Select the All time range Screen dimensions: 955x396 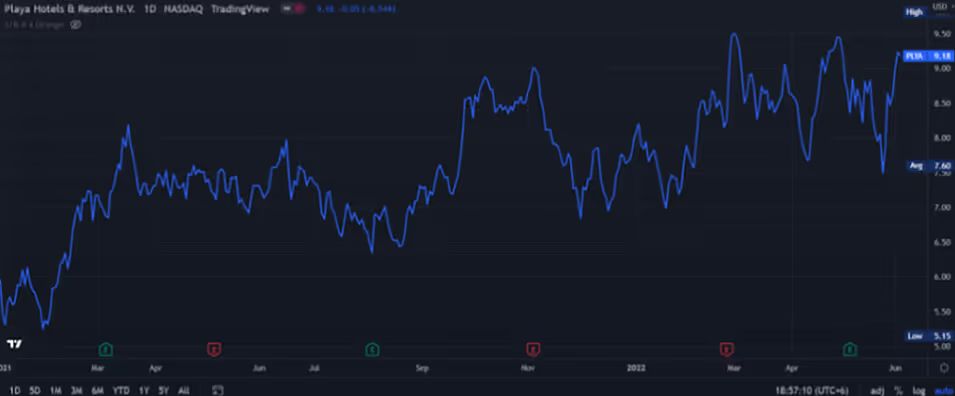[x=184, y=391]
